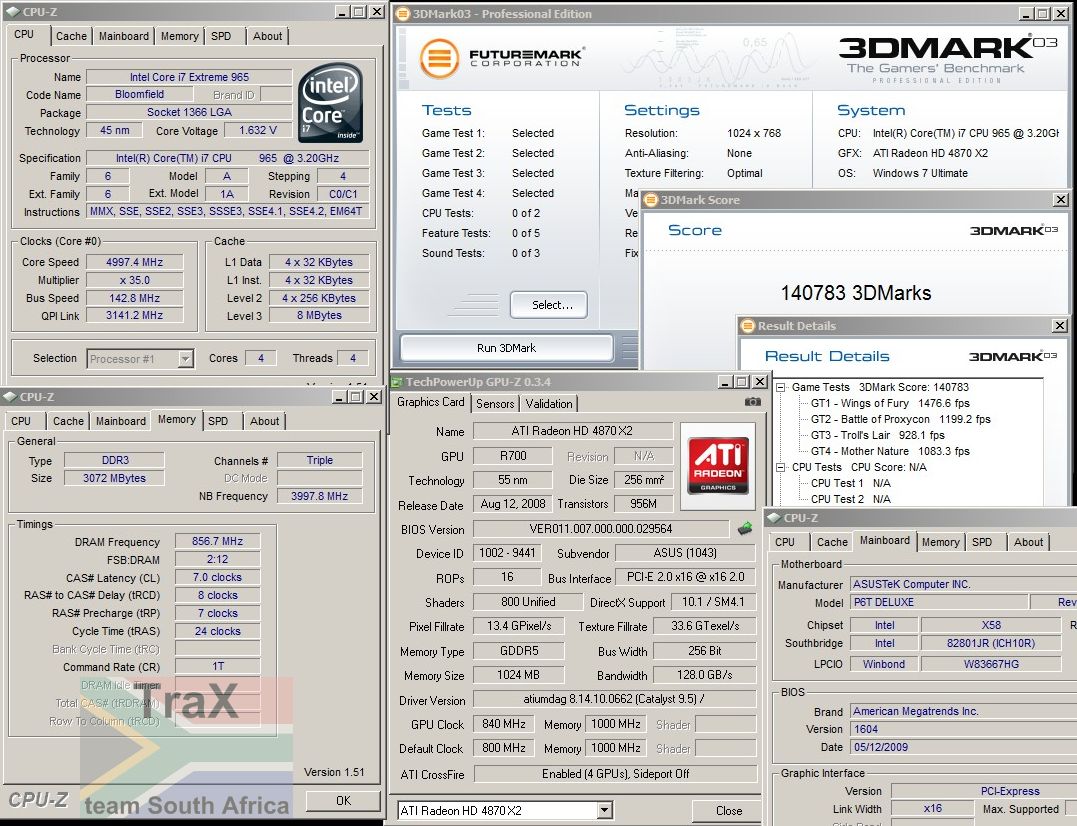Screen dimensions: 1077x826
Task: Open Memory tab in top CPU-Z window
Action: 180,36
